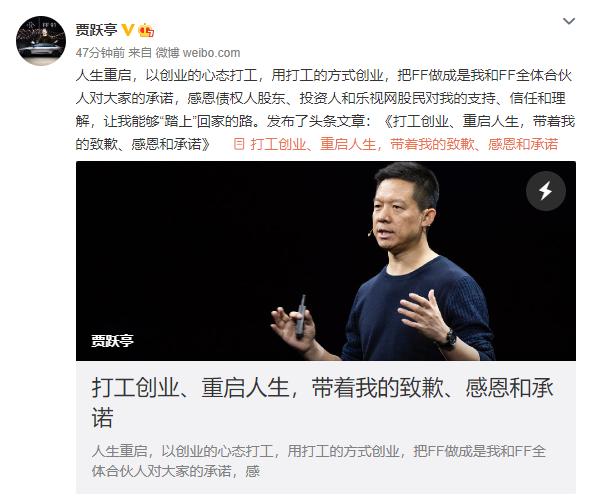Viewport: 595px width, 500px height.
Task: Click the 贾跃亭 watermark on the cover image
Action: tap(112, 340)
